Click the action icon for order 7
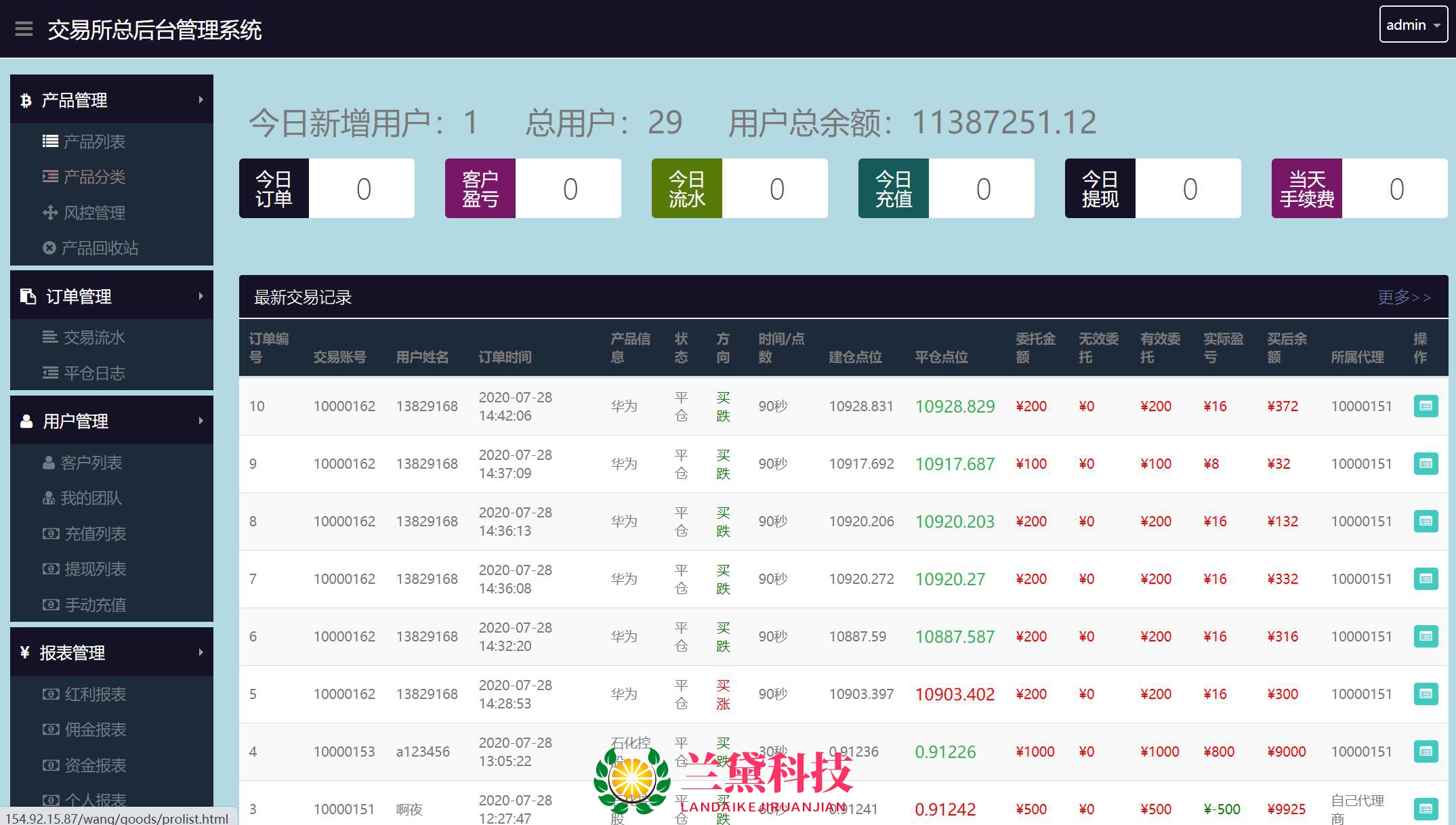 (1426, 579)
